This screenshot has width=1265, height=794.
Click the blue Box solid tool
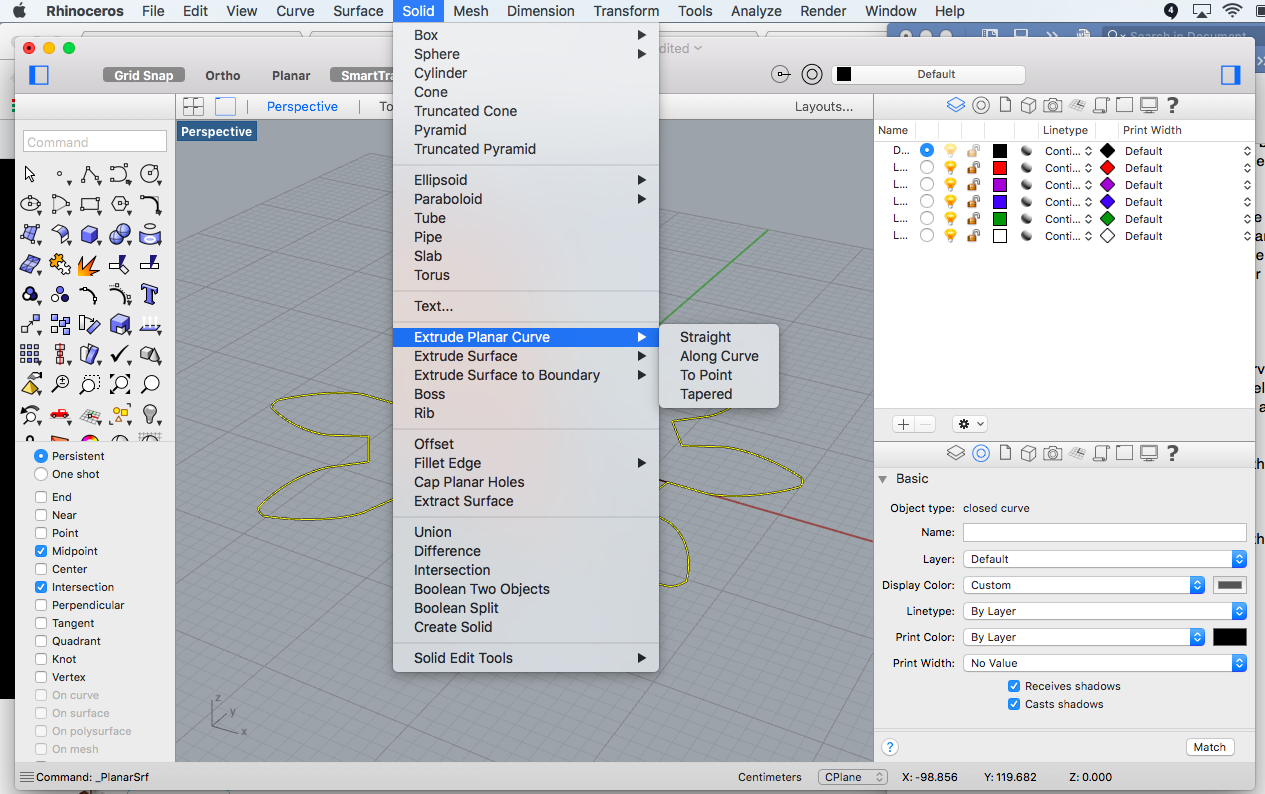(90, 234)
